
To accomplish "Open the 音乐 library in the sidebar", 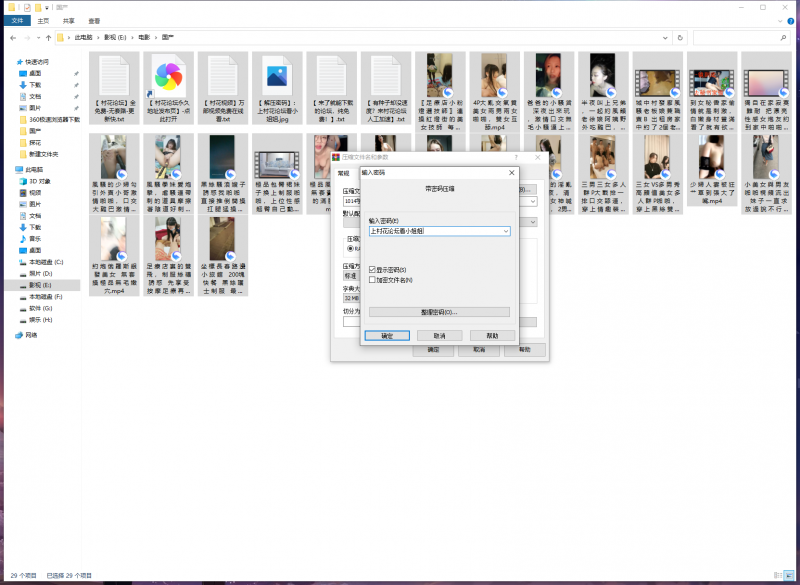I will pos(35,238).
